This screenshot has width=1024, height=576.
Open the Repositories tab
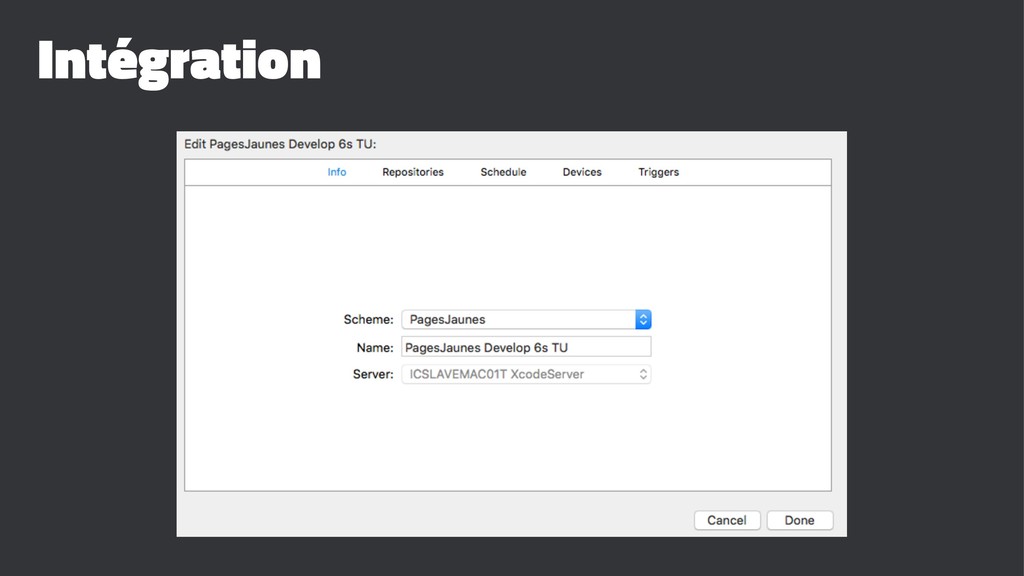point(413,172)
